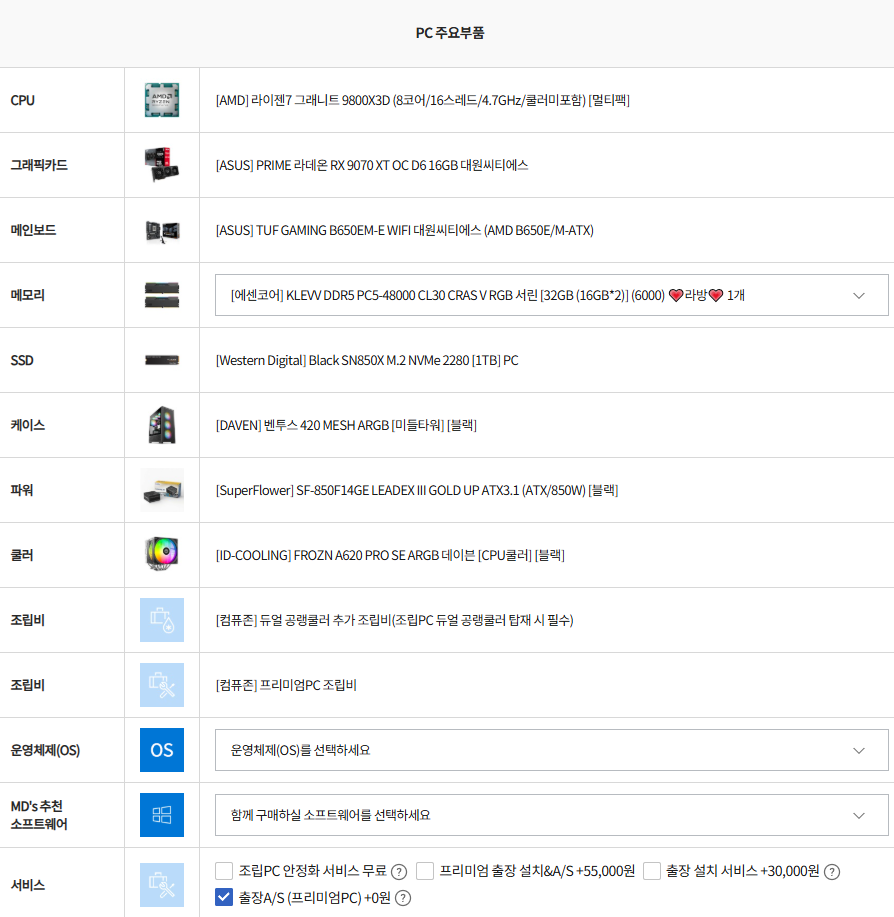Enable the 조립PC 안정화 서비스 무료 checkbox
Viewport: 894px width, 917px height.
(224, 871)
